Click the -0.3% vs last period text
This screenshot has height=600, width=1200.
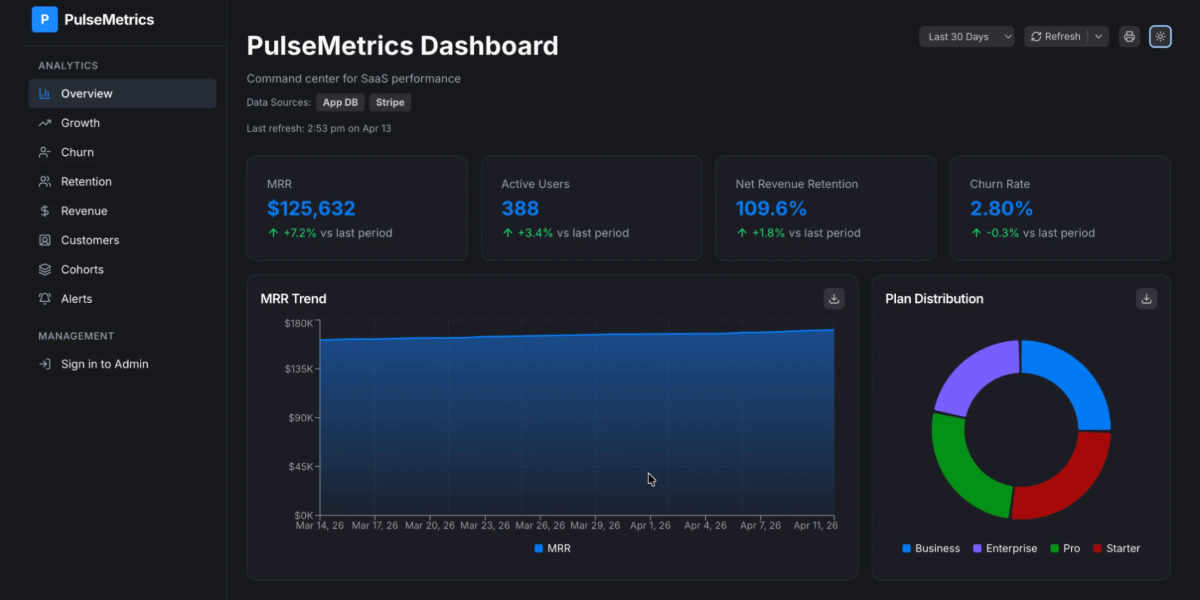1040,233
